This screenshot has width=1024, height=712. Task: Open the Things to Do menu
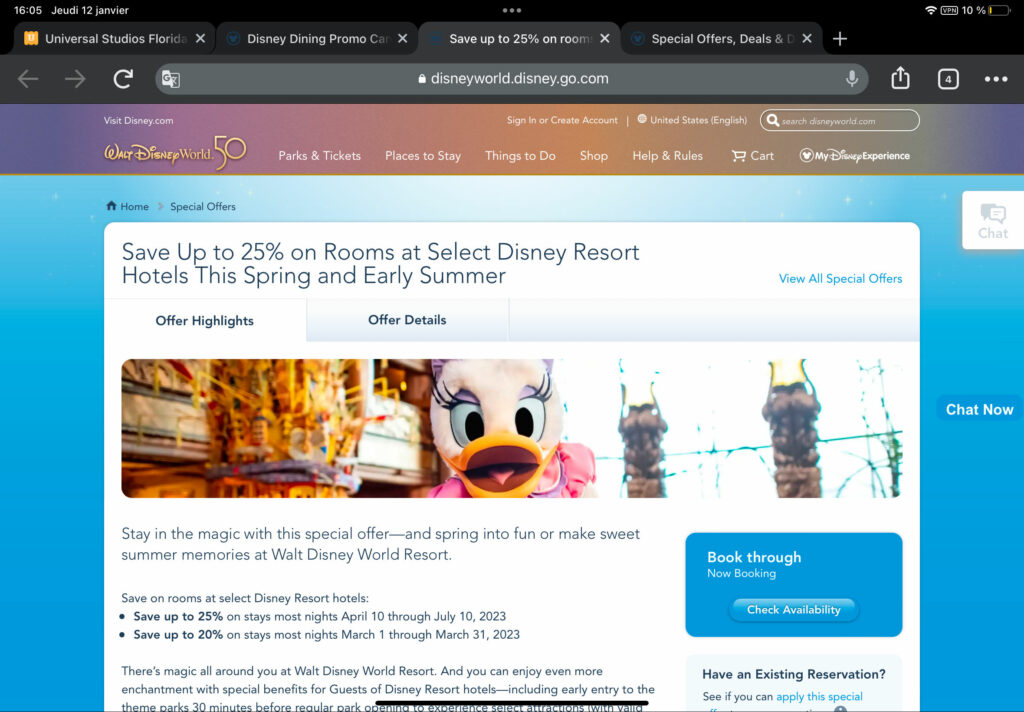pyautogui.click(x=520, y=155)
